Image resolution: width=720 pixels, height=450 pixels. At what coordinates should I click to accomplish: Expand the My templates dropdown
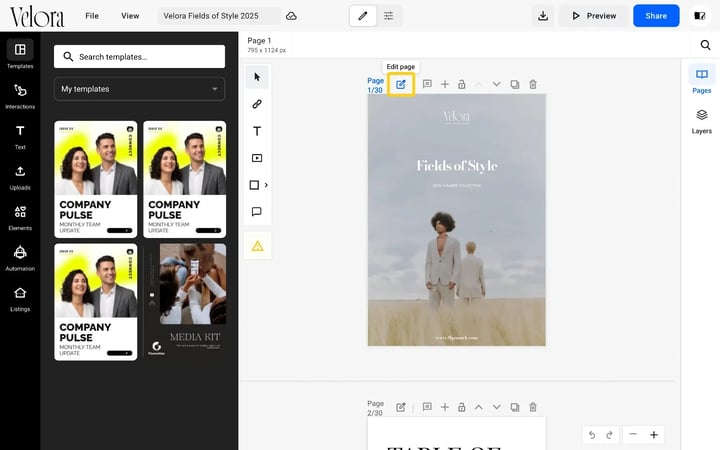139,89
